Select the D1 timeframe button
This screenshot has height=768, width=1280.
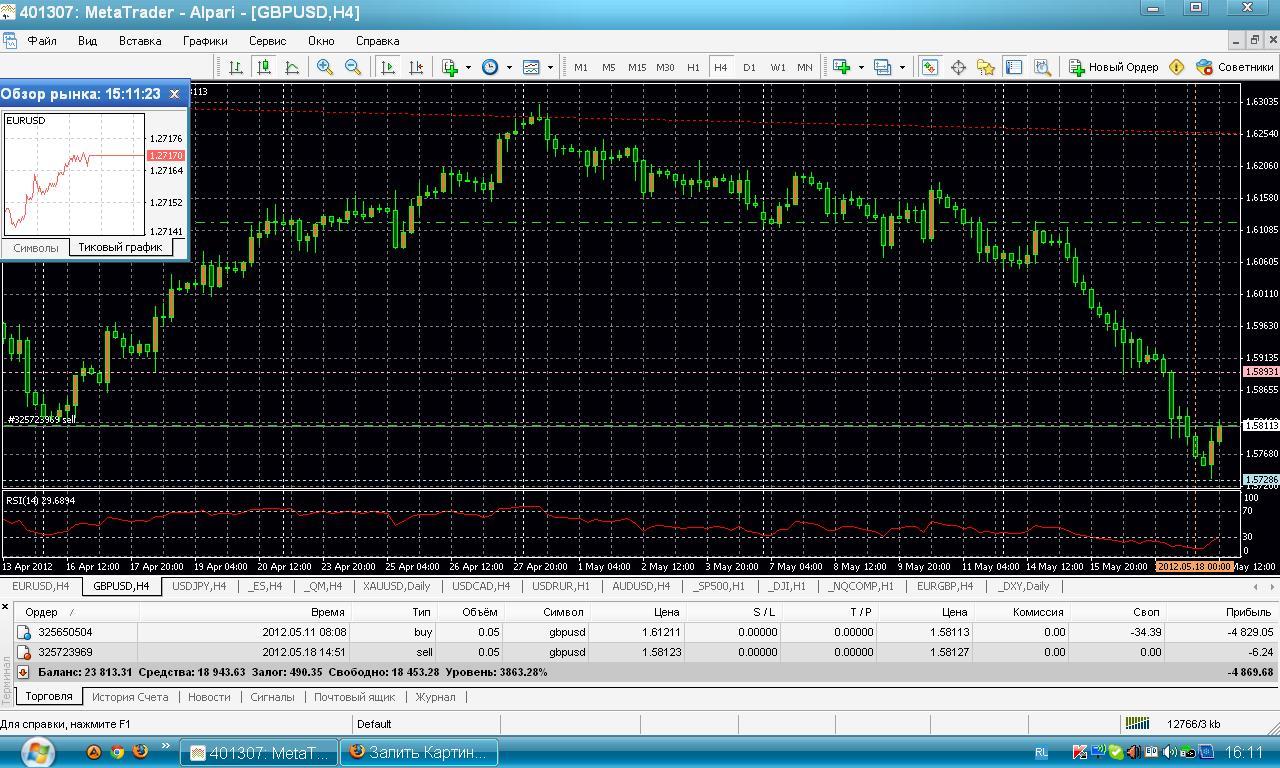click(x=749, y=67)
